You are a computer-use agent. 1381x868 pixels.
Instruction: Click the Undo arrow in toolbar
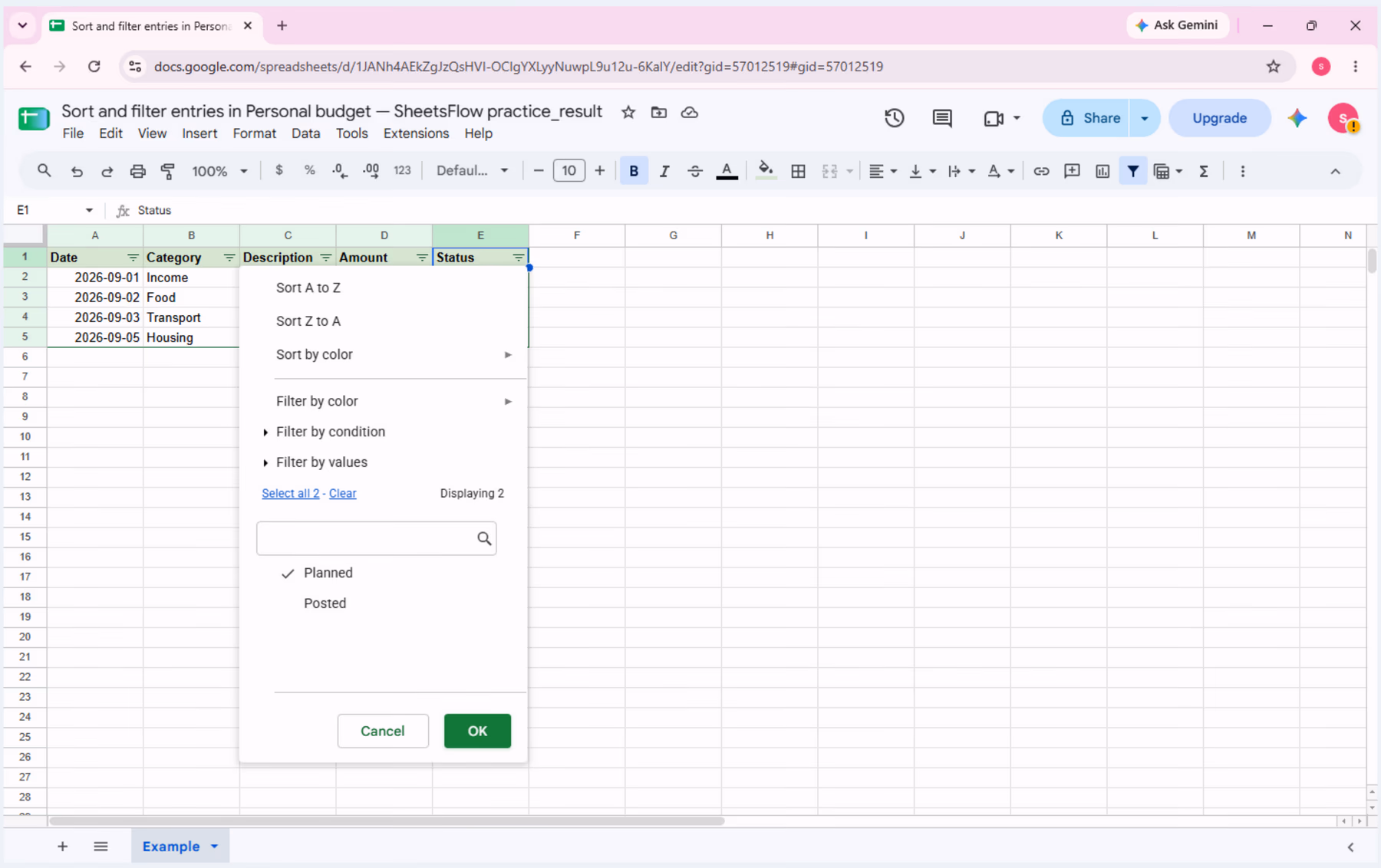tap(77, 171)
